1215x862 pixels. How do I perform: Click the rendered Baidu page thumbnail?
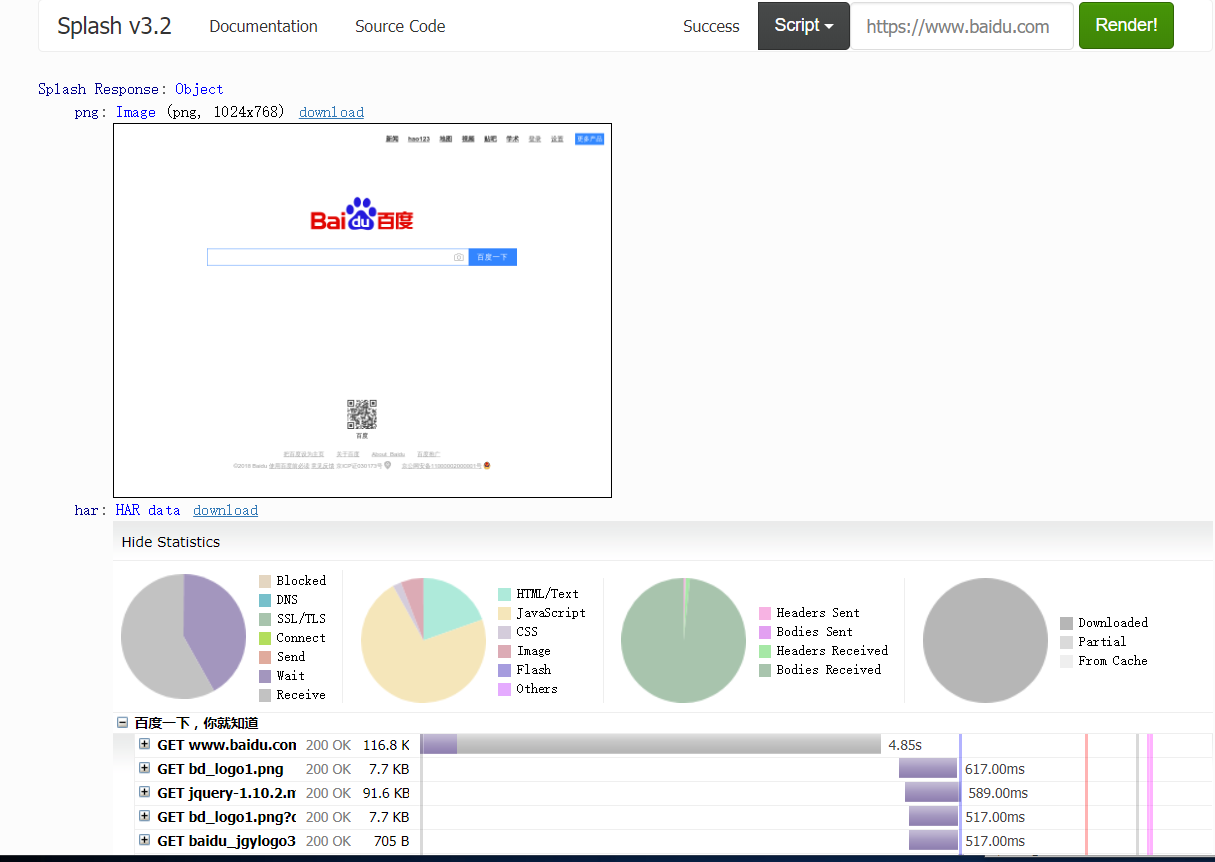[x=362, y=310]
